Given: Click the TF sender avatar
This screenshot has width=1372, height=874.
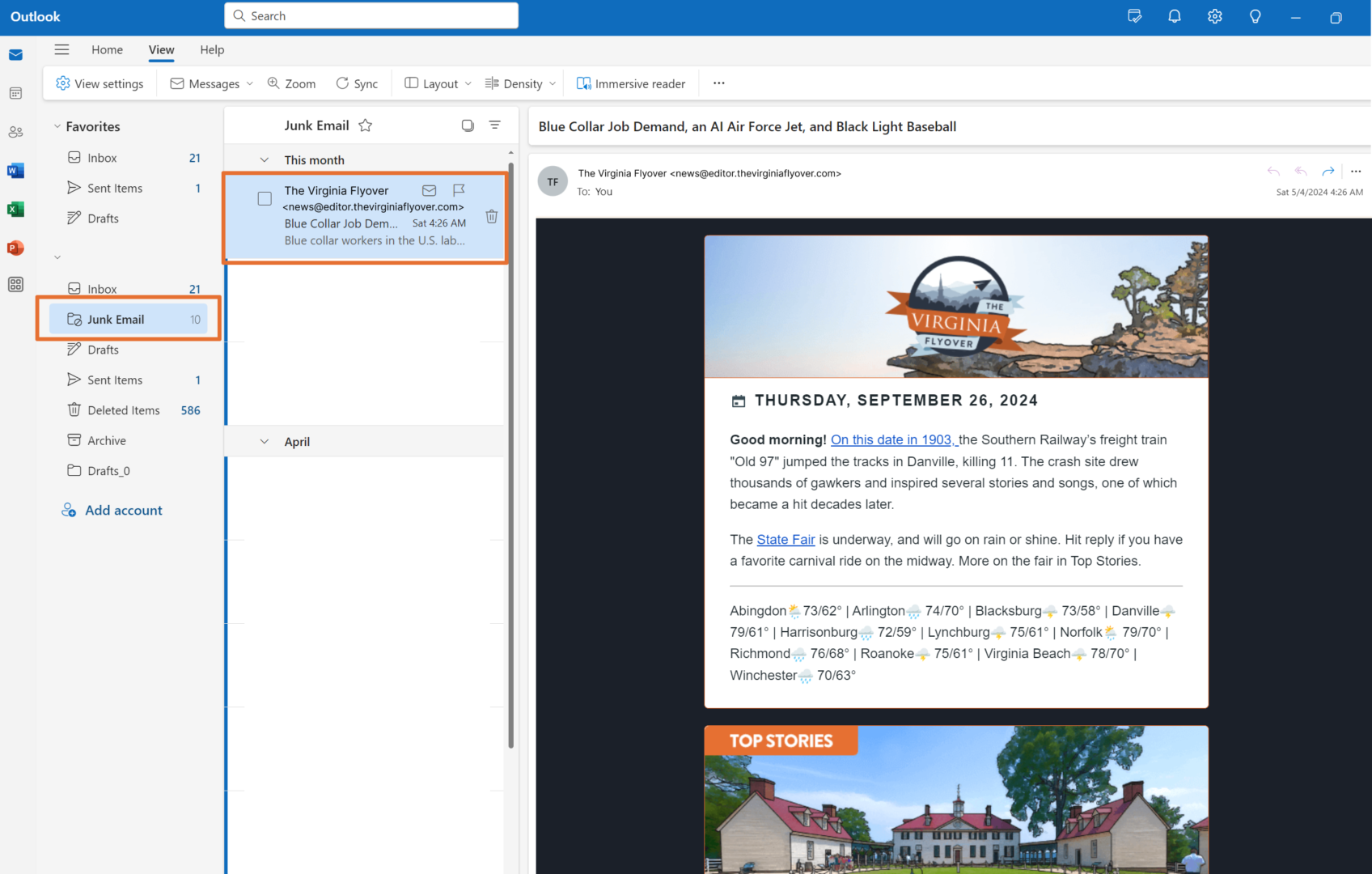Looking at the screenshot, I should coord(553,182).
